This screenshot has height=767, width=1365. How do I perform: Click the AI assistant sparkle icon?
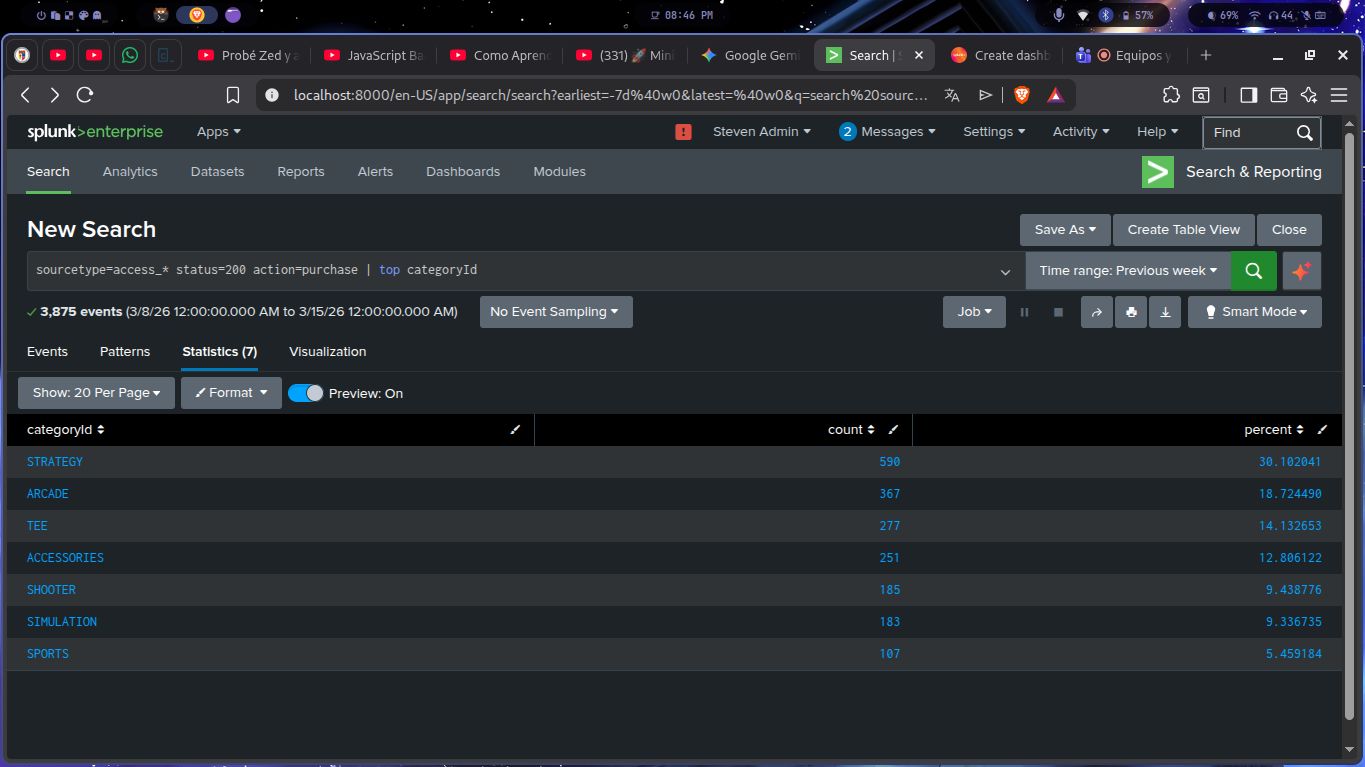pos(1301,271)
